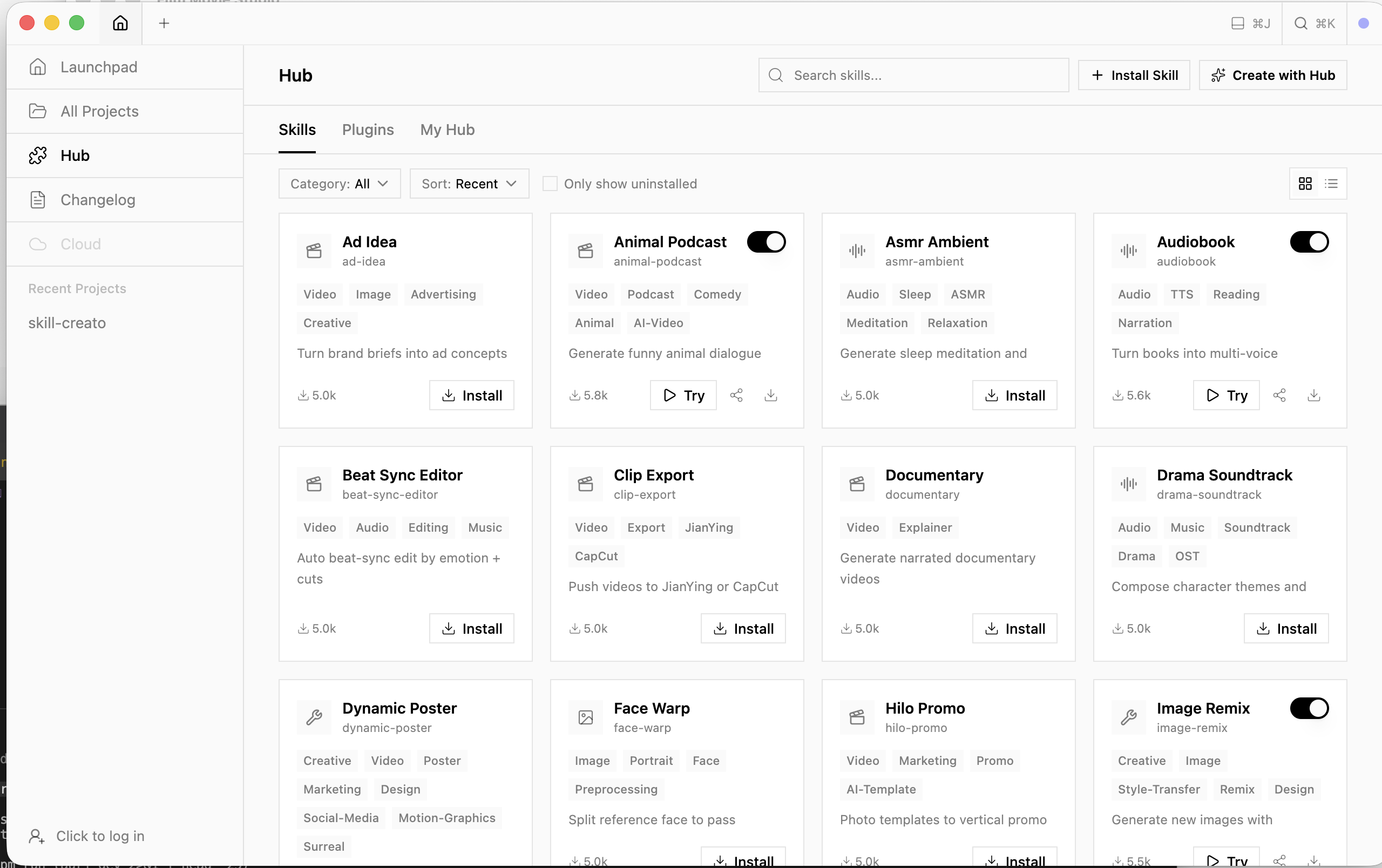Click the Beat Sync Editor clapperboard icon
This screenshot has width=1382, height=868.
(314, 484)
